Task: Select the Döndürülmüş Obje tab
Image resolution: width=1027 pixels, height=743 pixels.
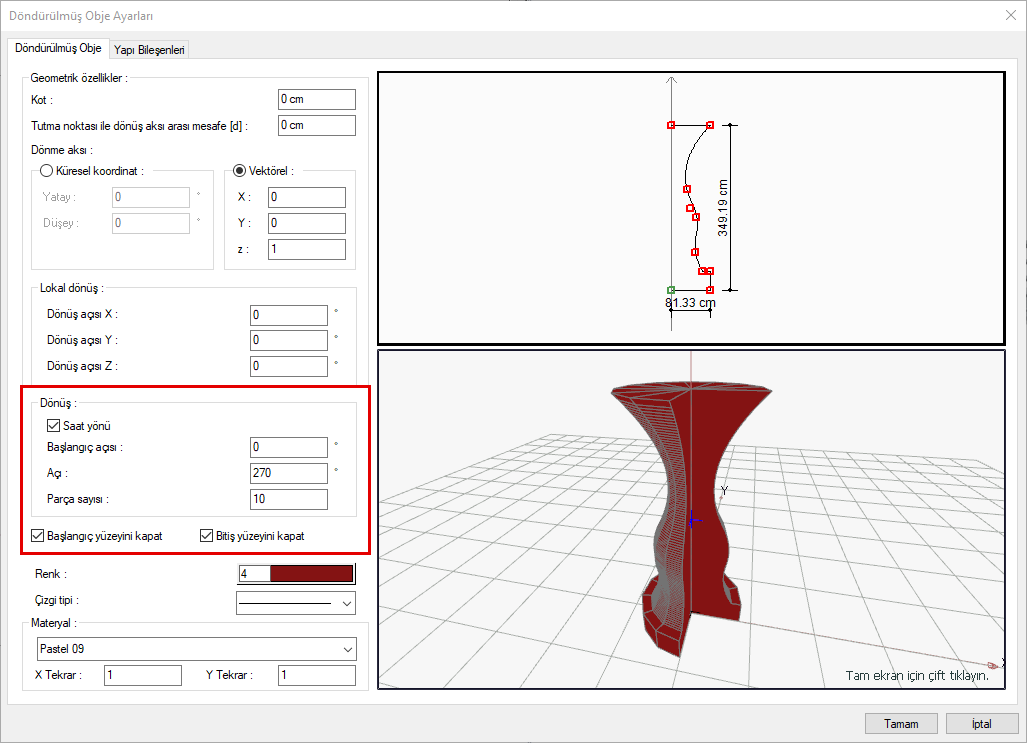Action: [58, 48]
